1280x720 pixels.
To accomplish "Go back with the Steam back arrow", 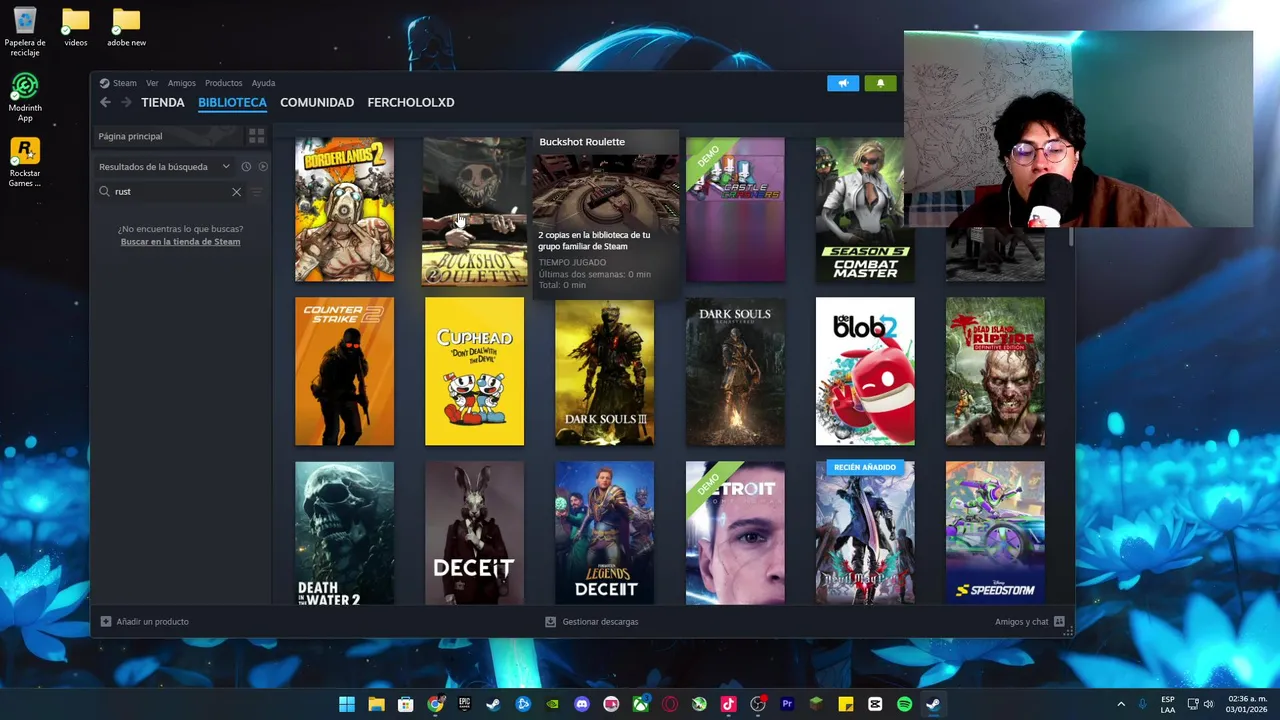I will click(x=105, y=102).
